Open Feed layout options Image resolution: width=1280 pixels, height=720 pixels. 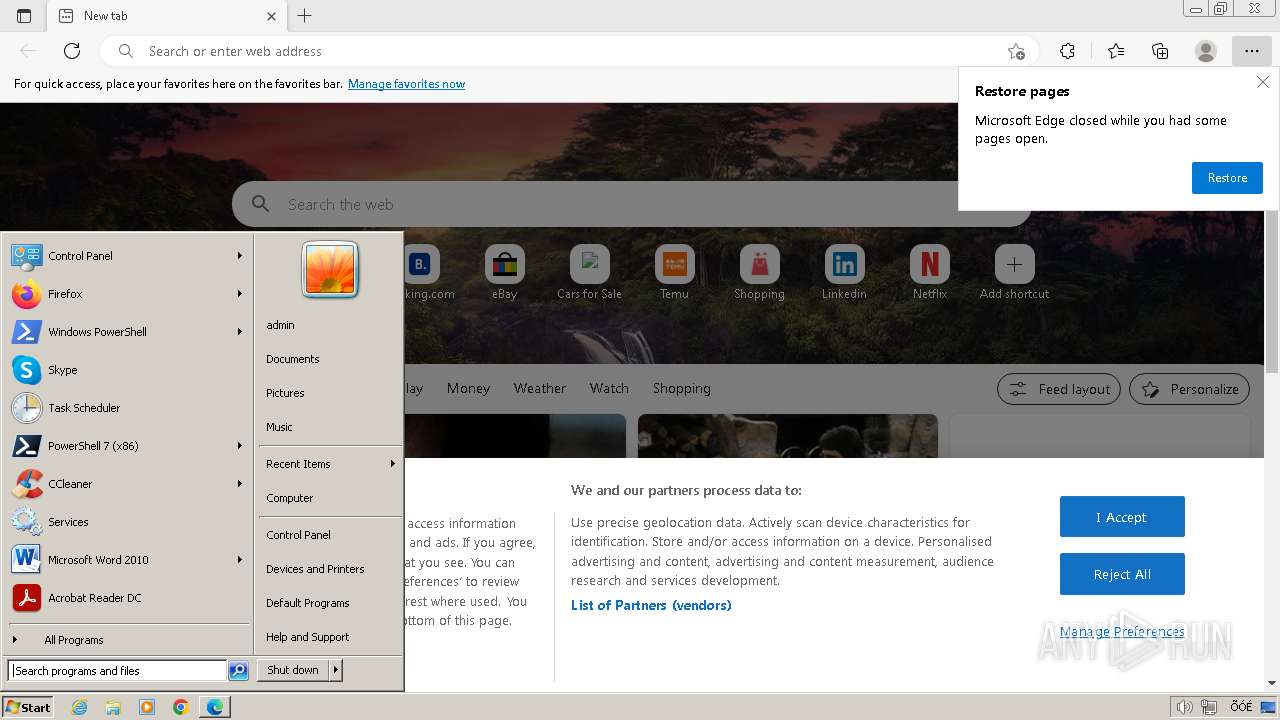(x=1059, y=389)
